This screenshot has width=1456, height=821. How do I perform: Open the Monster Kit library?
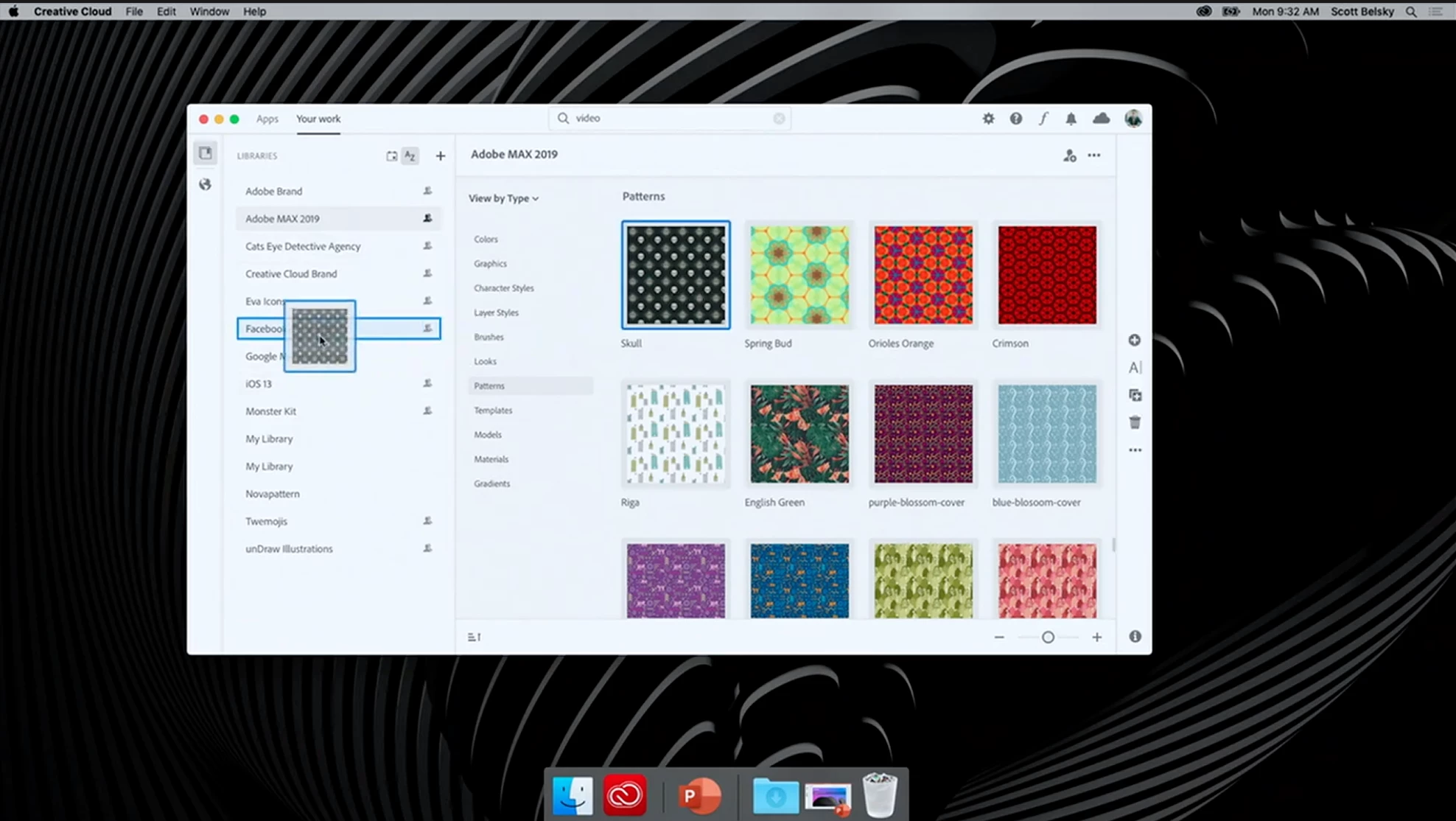tap(270, 411)
